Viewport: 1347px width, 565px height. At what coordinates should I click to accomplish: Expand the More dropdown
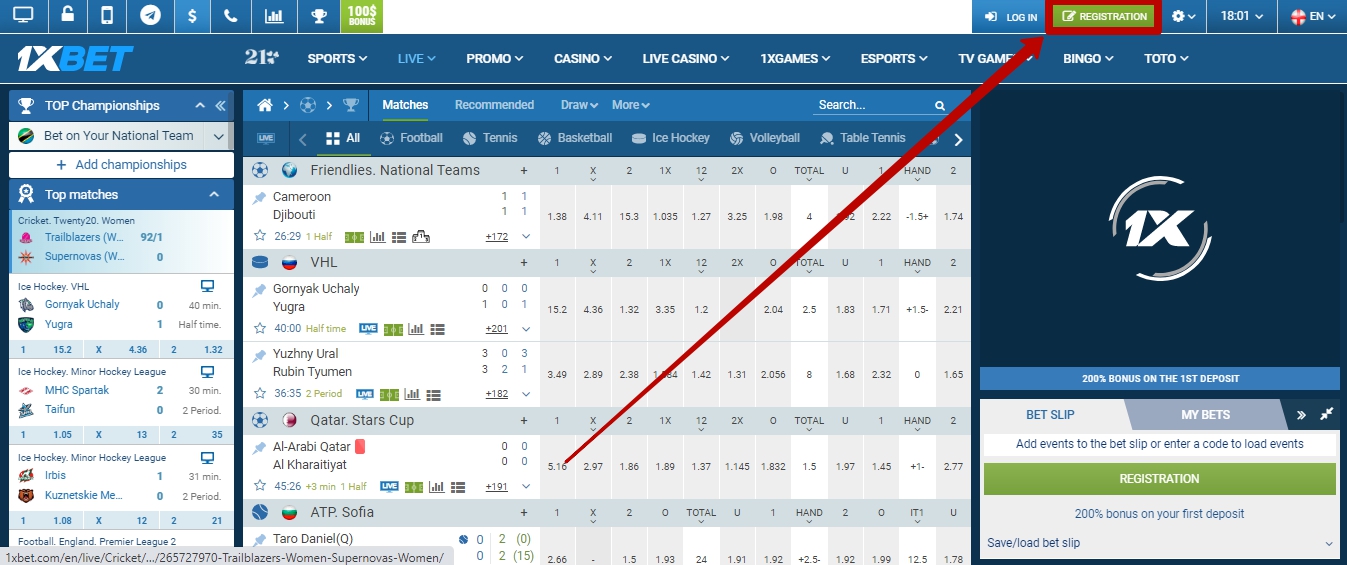pyautogui.click(x=631, y=105)
